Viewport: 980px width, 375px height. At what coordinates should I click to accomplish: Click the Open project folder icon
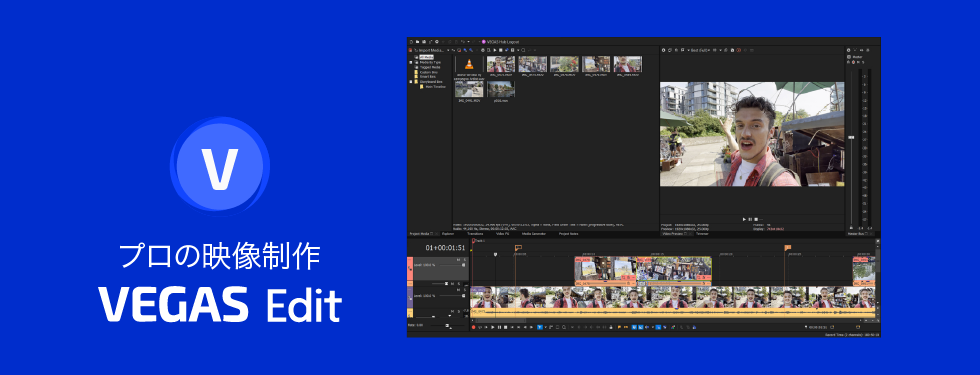pos(418,42)
